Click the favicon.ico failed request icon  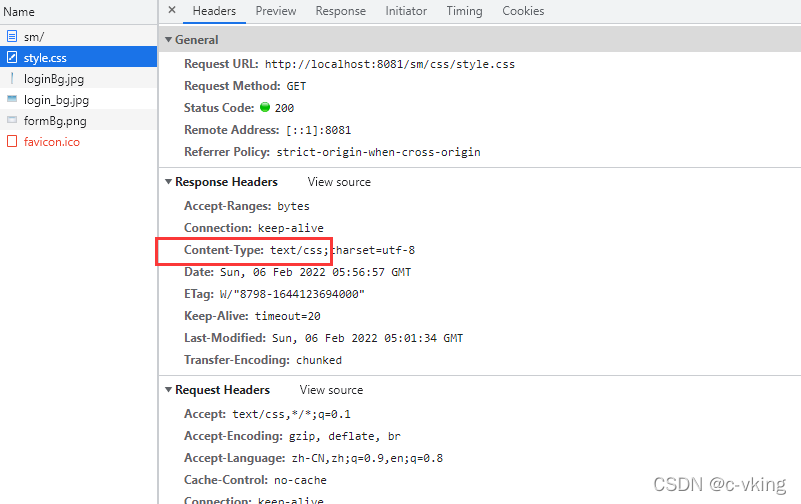[12, 141]
